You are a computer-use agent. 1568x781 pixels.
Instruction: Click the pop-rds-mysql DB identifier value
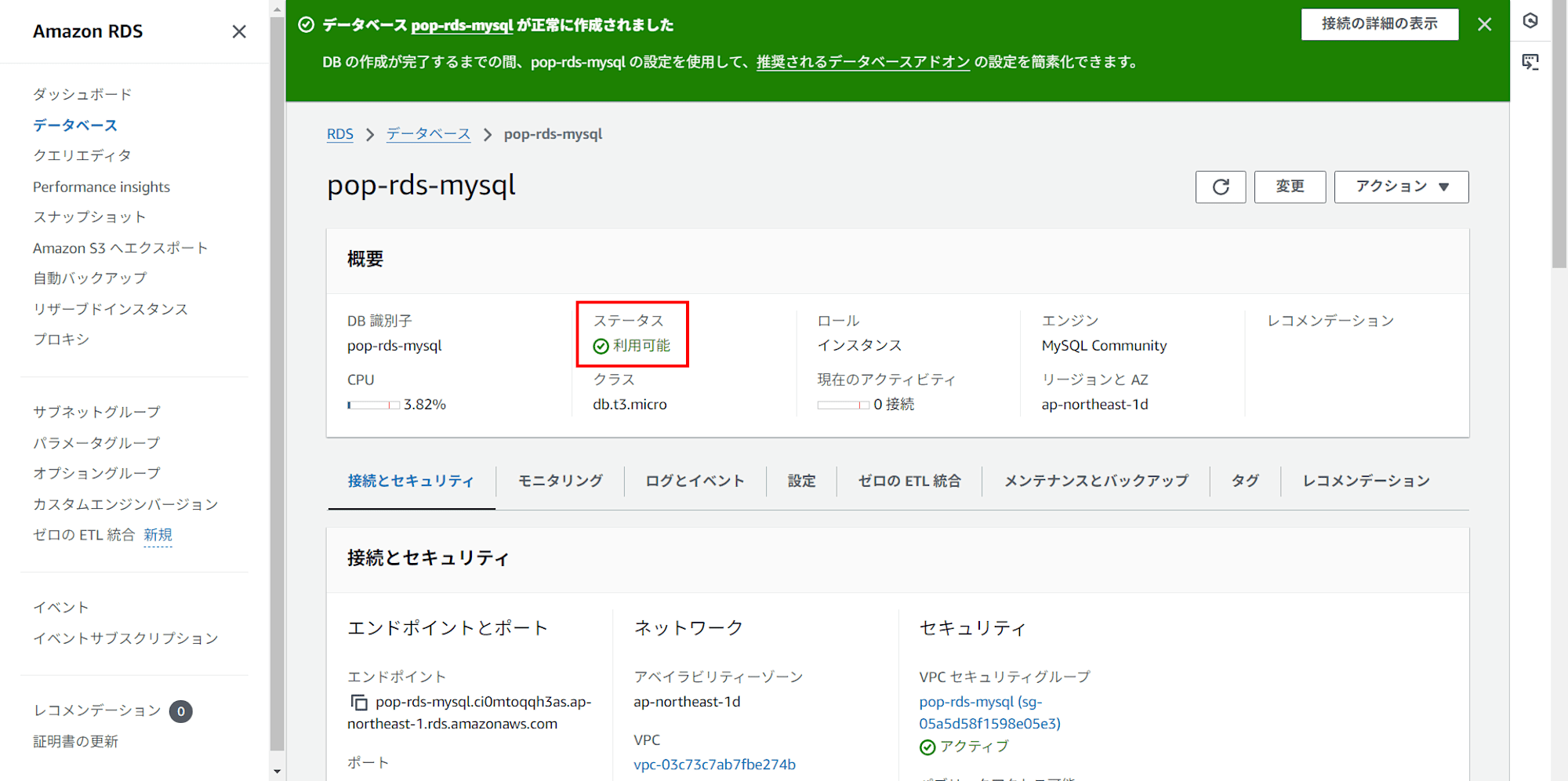tap(394, 346)
